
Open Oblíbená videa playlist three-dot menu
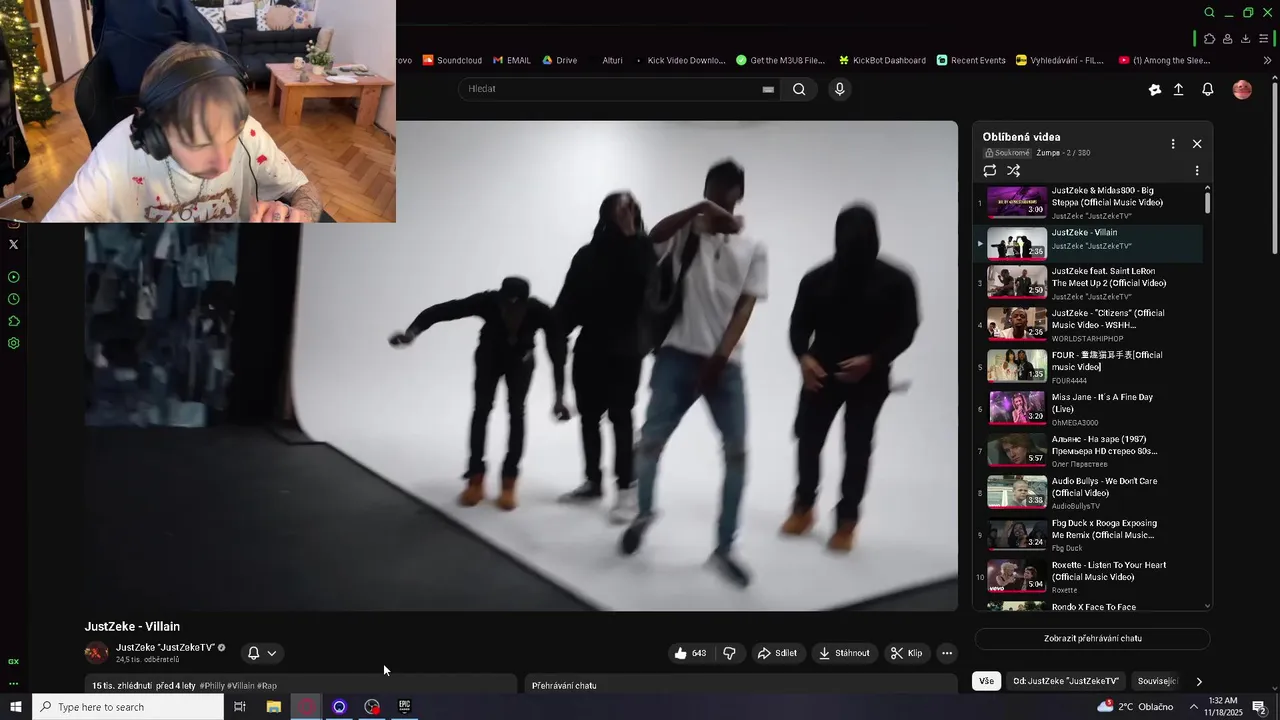click(x=1173, y=144)
